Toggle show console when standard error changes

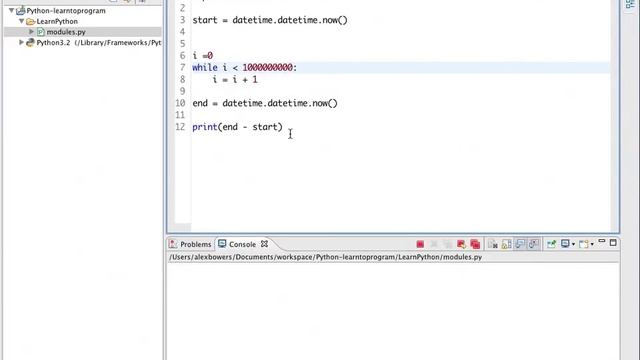click(533, 244)
